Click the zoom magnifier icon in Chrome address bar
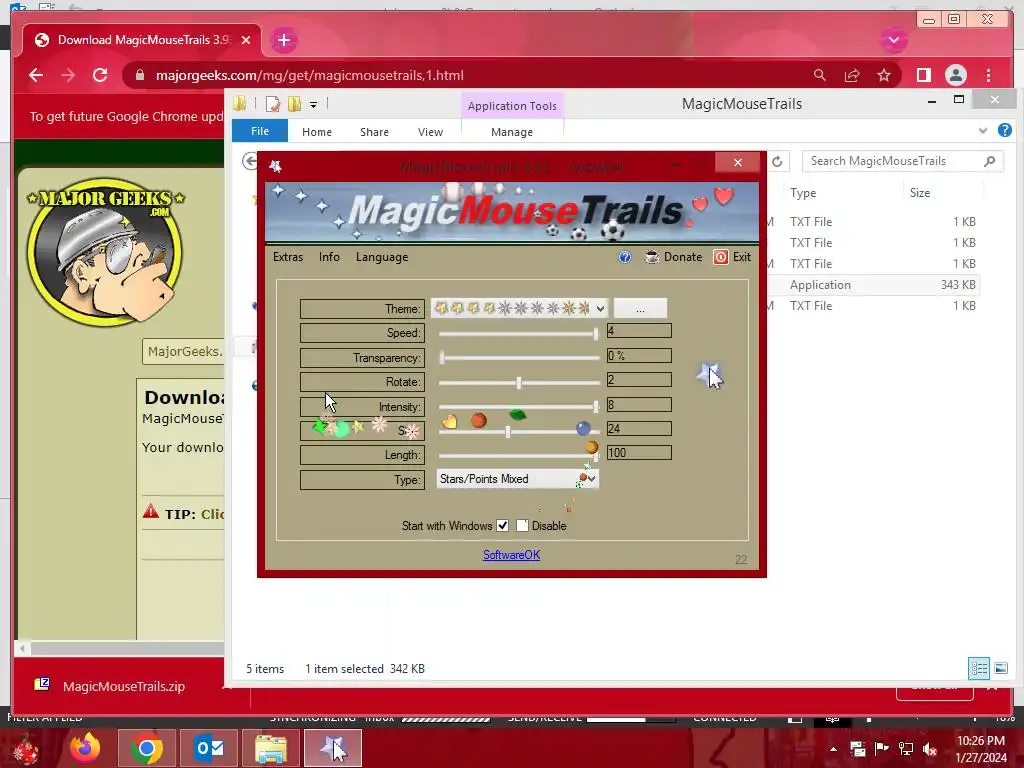This screenshot has height=768, width=1024. click(820, 75)
